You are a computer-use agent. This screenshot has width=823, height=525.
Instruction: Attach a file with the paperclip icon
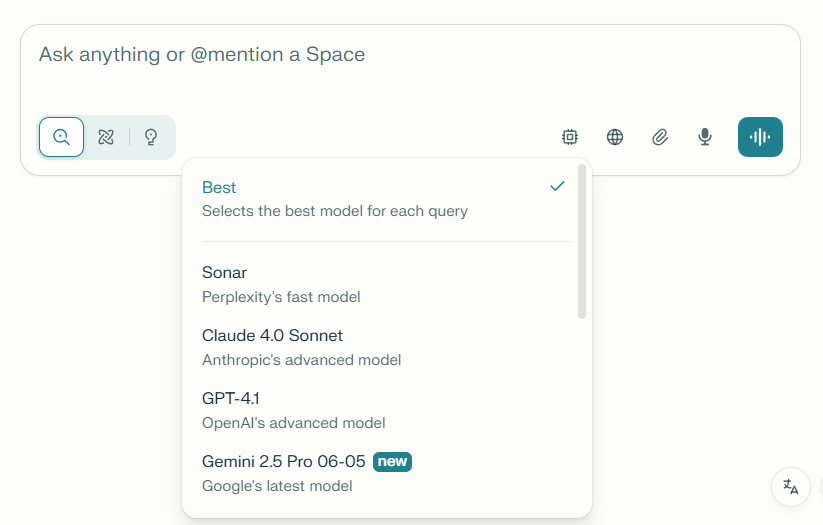(x=660, y=137)
